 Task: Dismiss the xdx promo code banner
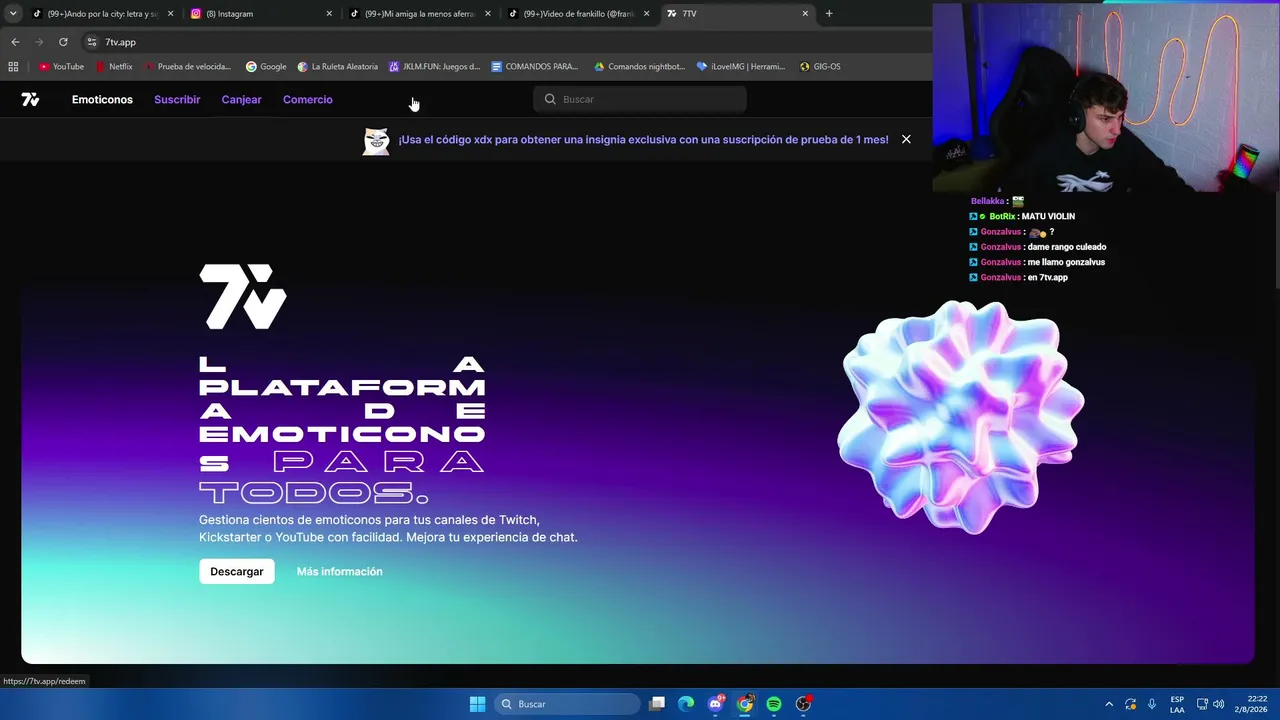point(906,139)
